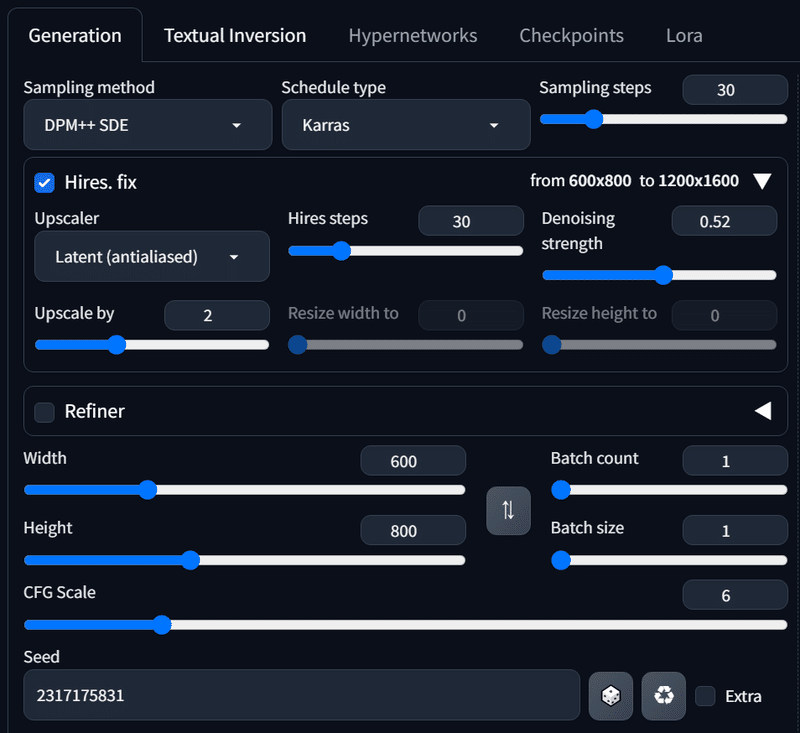Image resolution: width=800 pixels, height=733 pixels.
Task: Roll the dice icon to randomize the seed
Action: pos(610,696)
